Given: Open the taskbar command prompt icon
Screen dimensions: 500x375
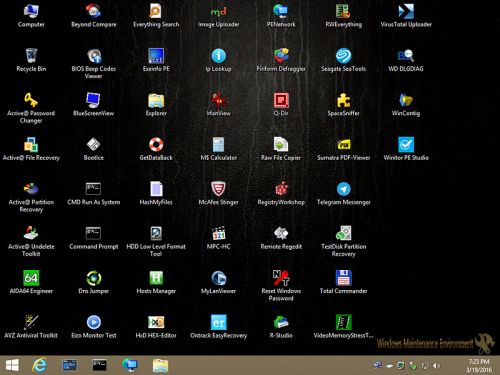Looking at the screenshot, I should 99,365.
